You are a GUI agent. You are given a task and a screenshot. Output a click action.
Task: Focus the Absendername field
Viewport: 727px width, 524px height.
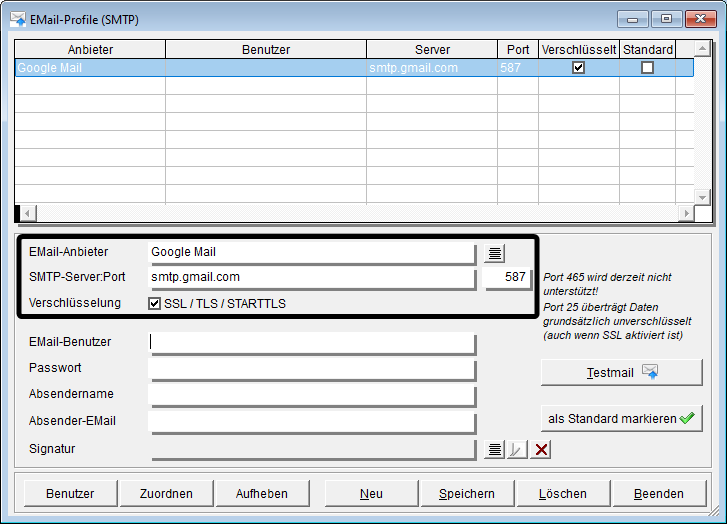[312, 395]
